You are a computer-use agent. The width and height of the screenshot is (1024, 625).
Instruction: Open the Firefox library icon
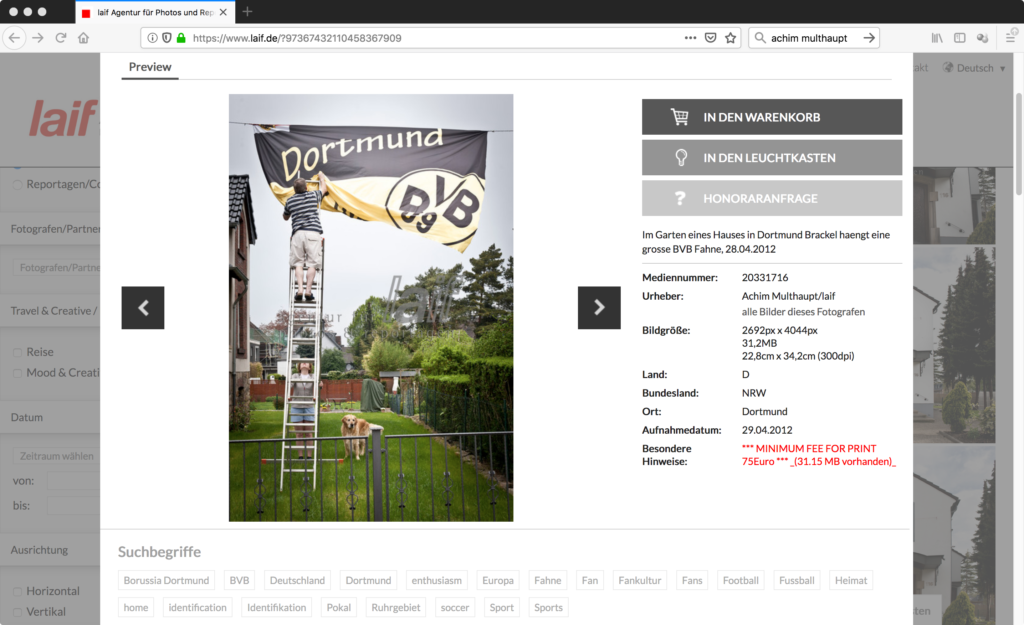pos(937,38)
